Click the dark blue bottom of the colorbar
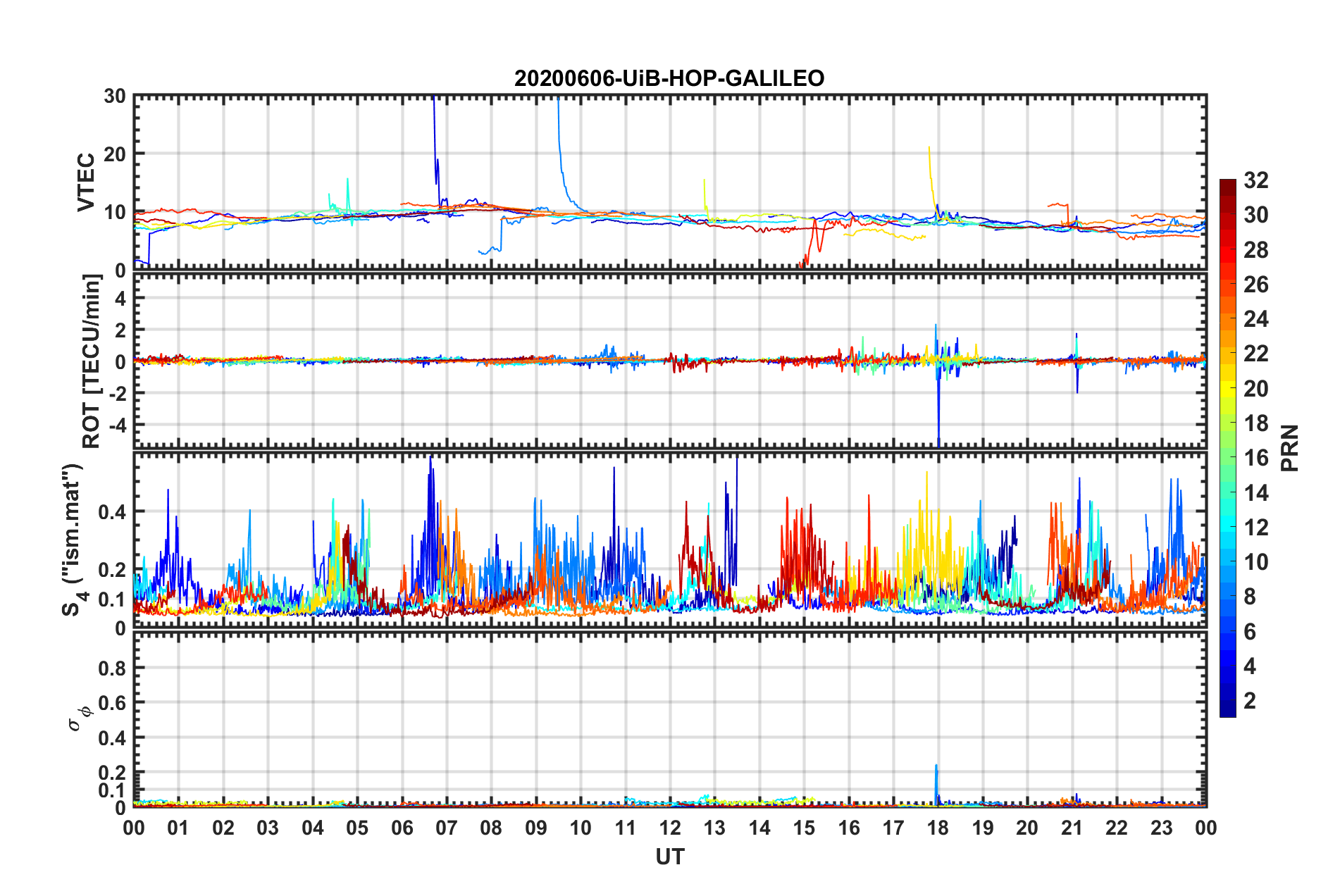 1227,711
